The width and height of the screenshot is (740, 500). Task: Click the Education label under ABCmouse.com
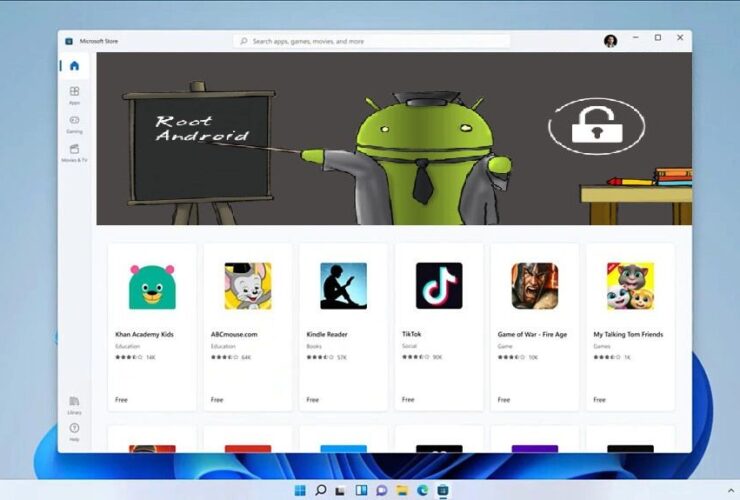pyautogui.click(x=223, y=346)
